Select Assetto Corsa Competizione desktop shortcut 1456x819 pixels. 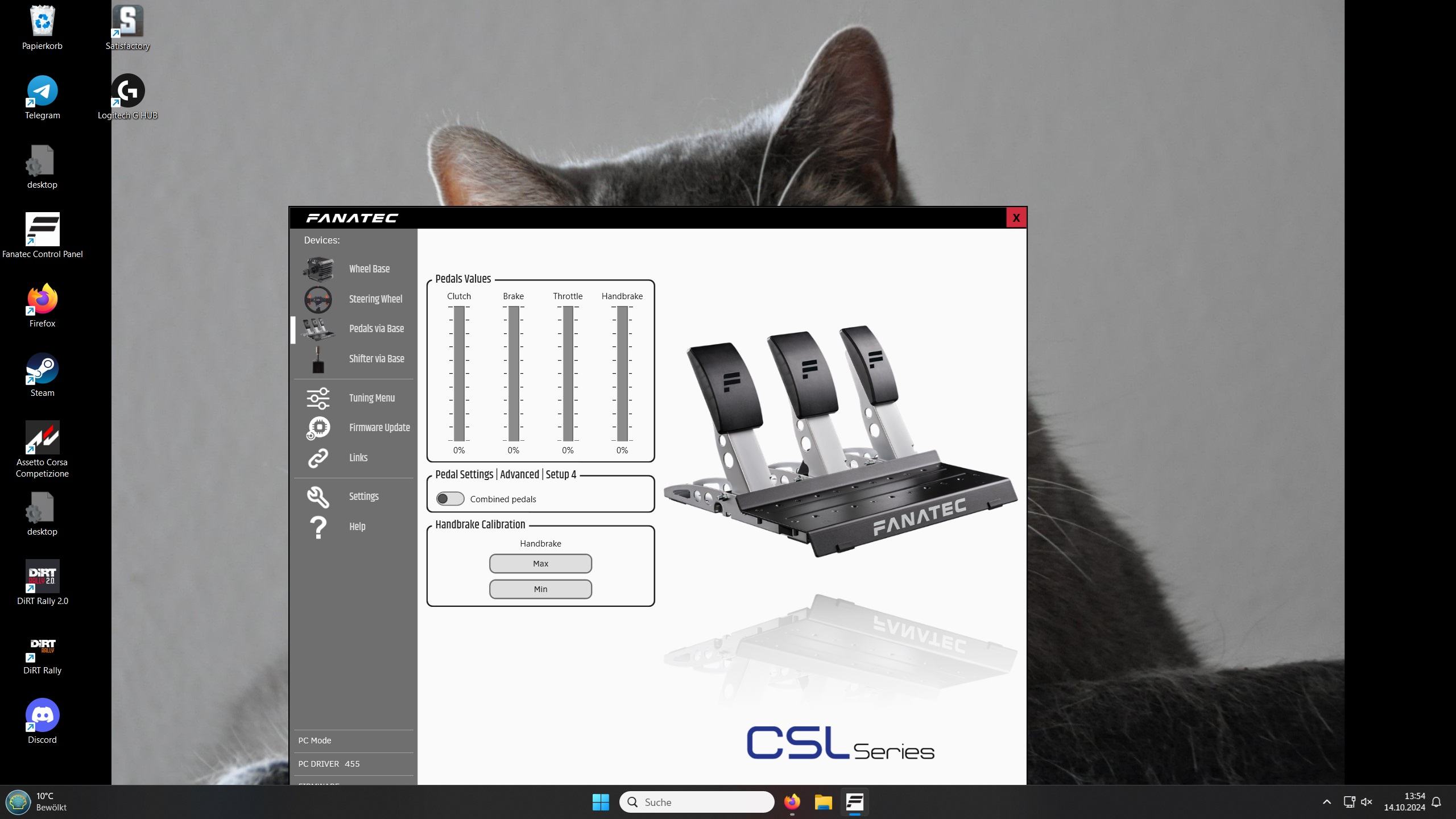pos(42,449)
